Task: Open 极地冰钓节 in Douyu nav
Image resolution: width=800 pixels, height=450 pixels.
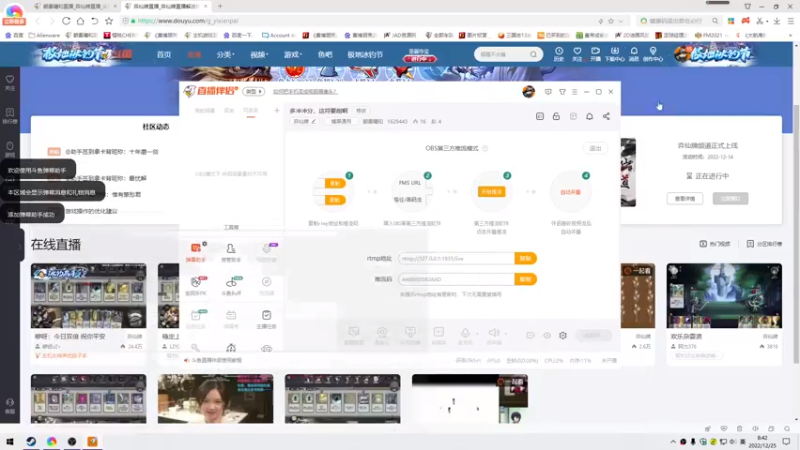Action: (x=365, y=55)
